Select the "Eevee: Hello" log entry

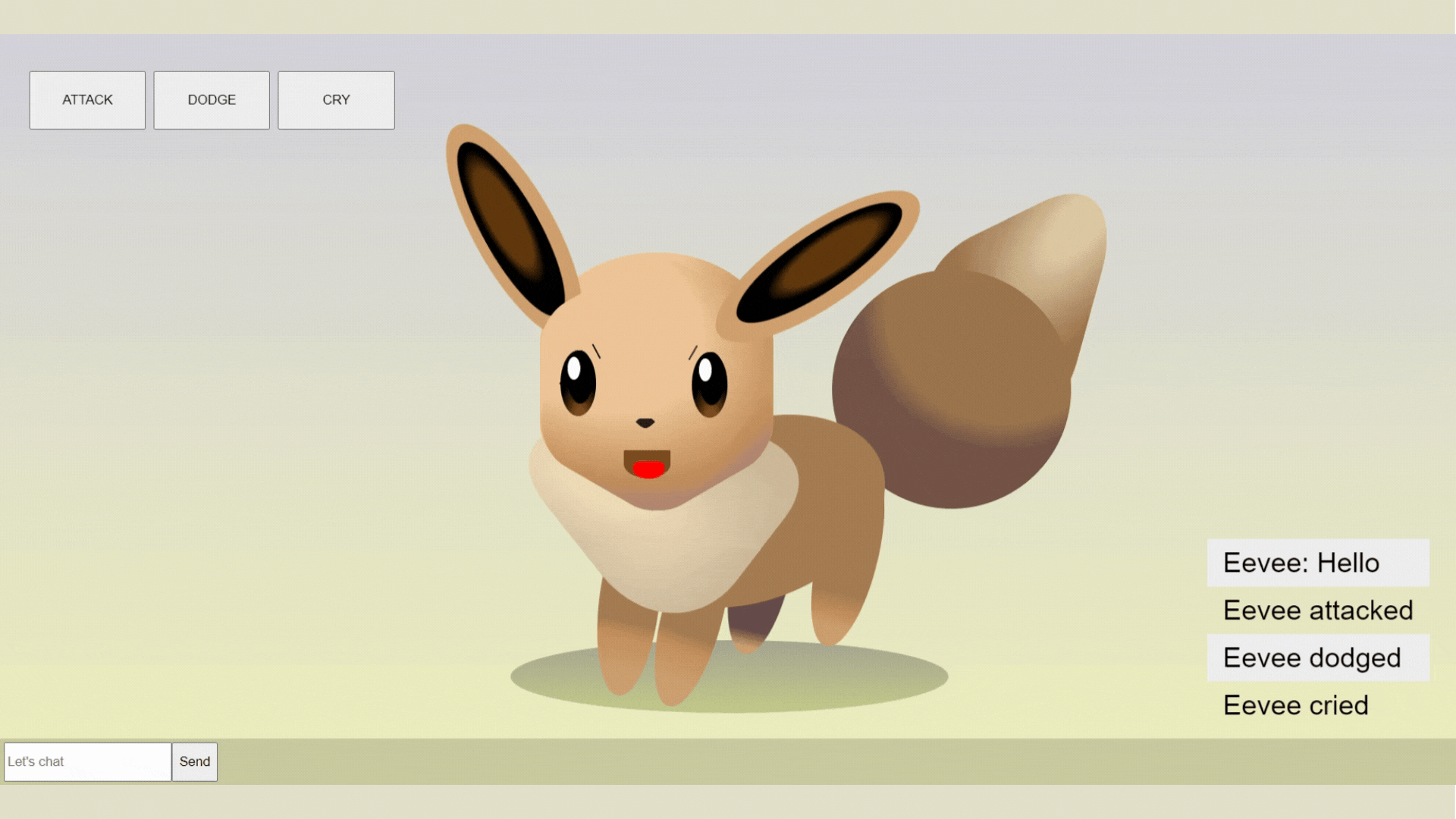coord(1318,563)
